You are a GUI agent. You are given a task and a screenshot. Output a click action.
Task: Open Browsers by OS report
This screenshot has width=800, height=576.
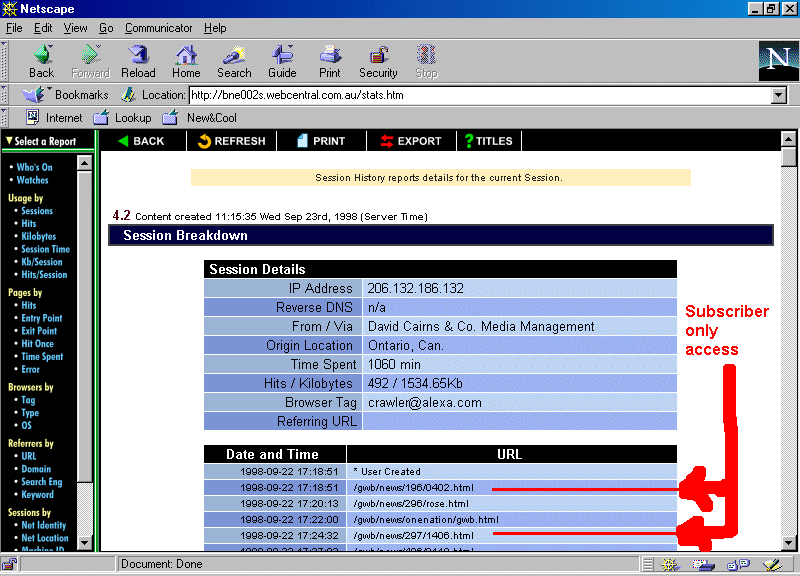(26, 425)
